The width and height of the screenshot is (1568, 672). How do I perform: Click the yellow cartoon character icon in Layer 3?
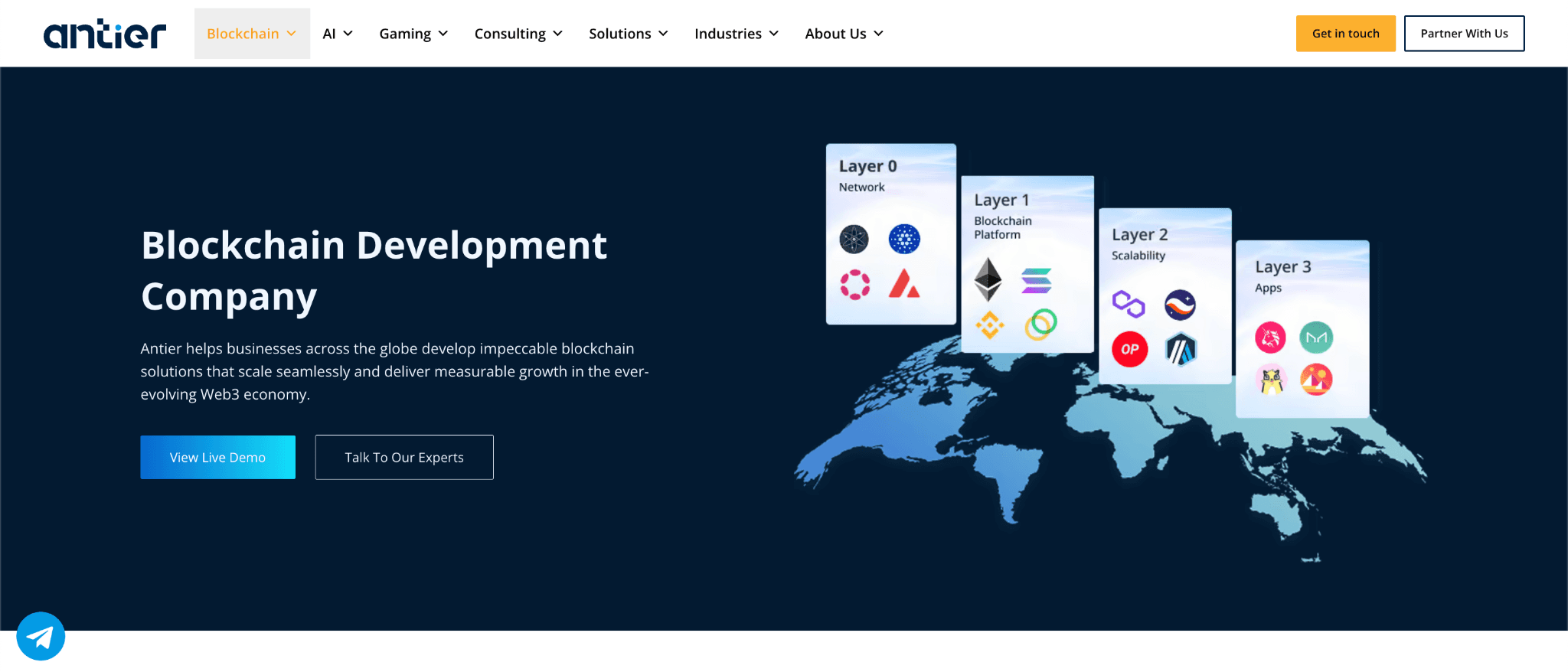coord(1271,380)
